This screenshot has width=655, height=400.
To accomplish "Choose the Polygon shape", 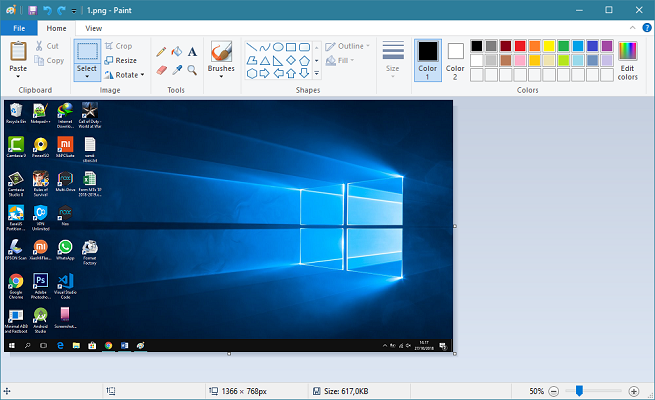I will tap(251, 61).
